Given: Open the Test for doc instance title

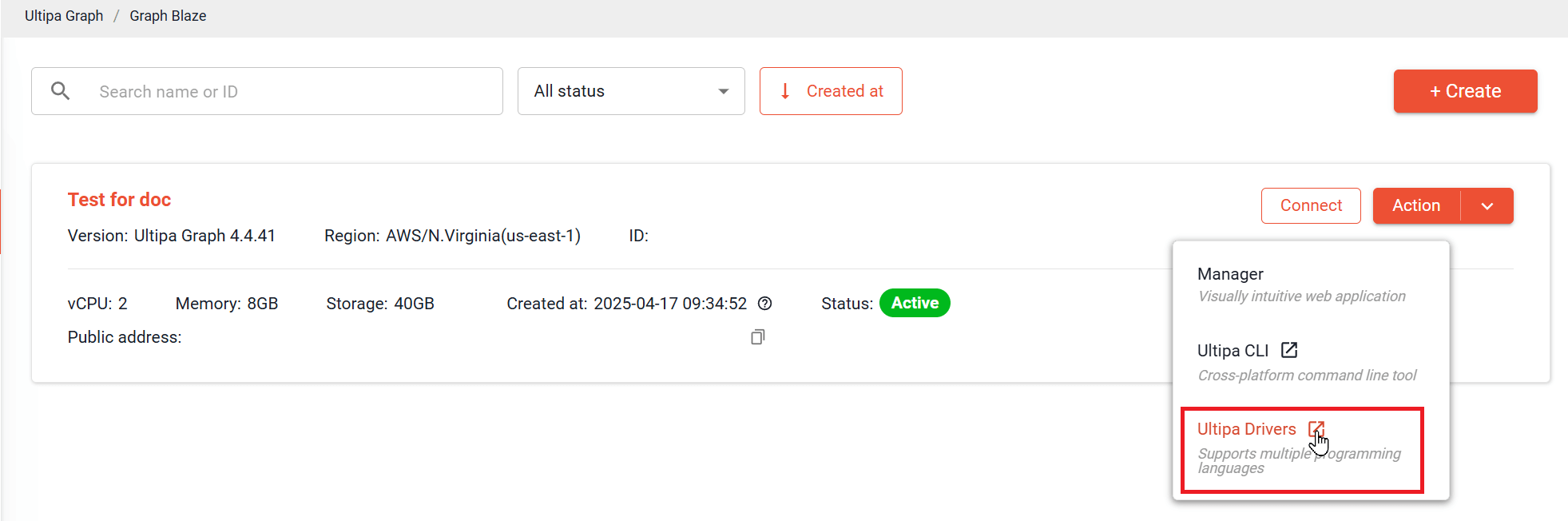Looking at the screenshot, I should coord(119,200).
